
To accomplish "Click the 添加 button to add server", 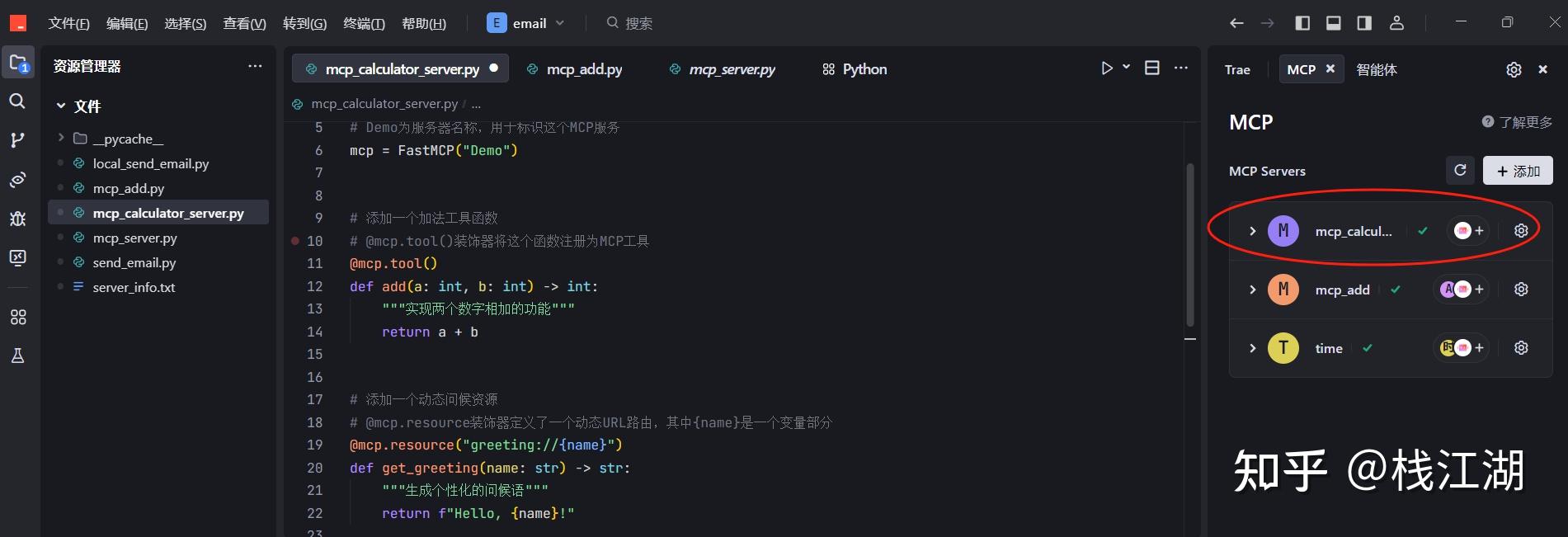I will [1518, 171].
